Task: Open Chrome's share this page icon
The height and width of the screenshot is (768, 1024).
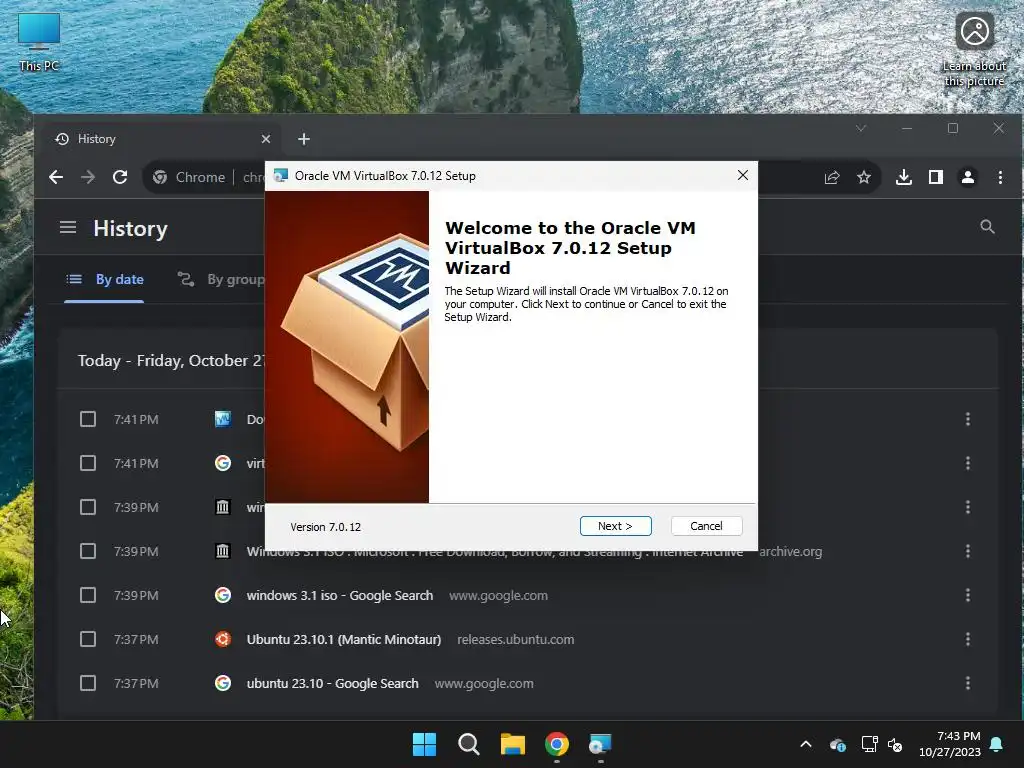Action: coord(831,177)
